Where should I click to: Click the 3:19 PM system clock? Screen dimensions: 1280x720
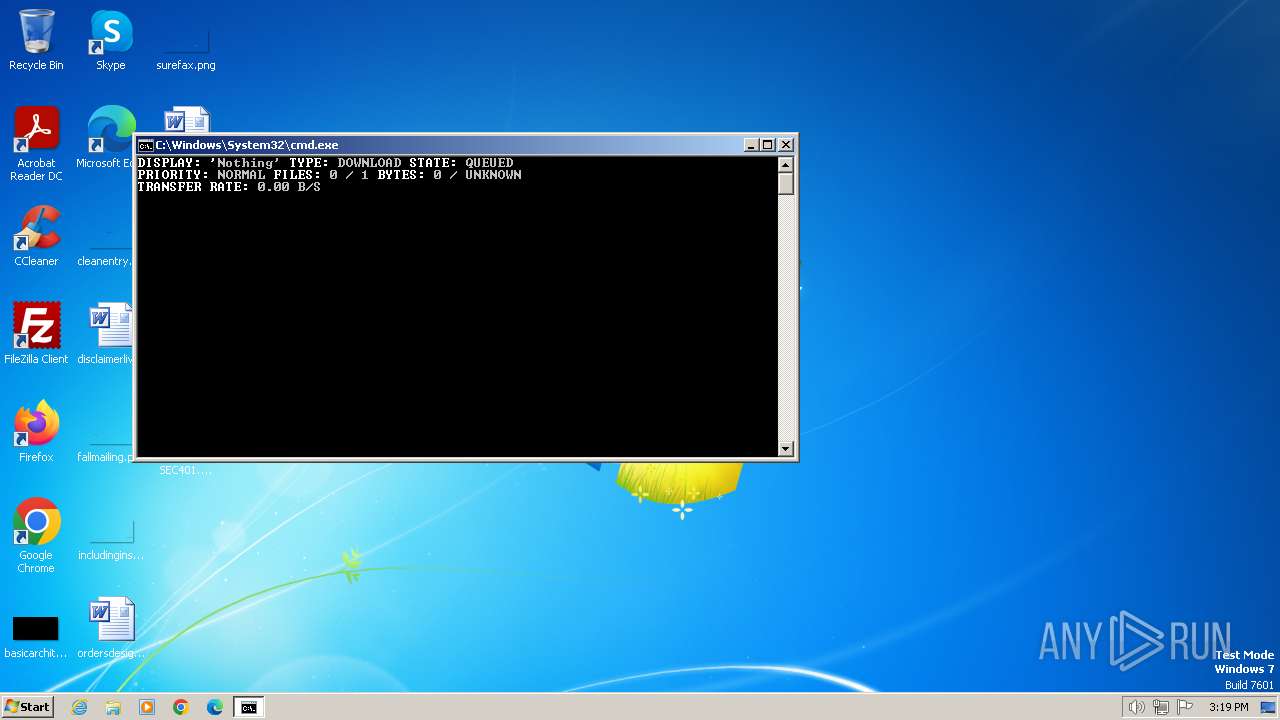click(x=1228, y=707)
